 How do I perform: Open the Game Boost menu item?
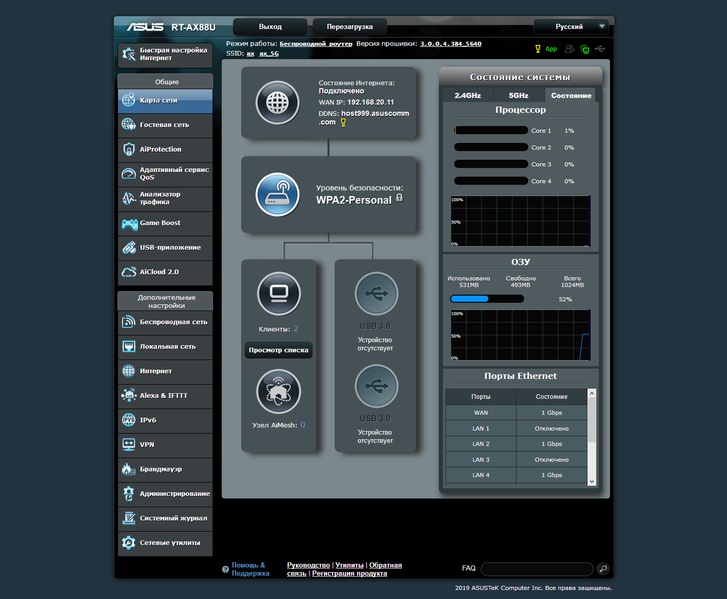click(165, 223)
